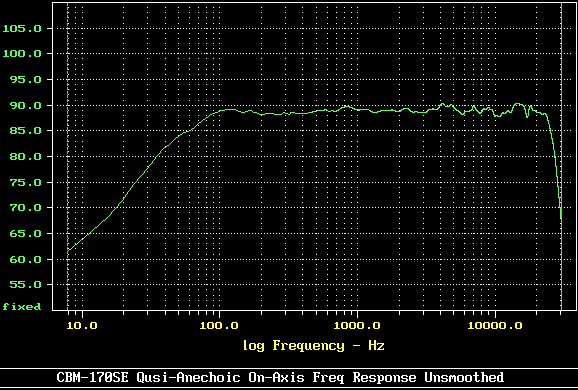This screenshot has height=390, width=578.
Task: Select the 105.0 y-axis label
Action: click(22, 28)
